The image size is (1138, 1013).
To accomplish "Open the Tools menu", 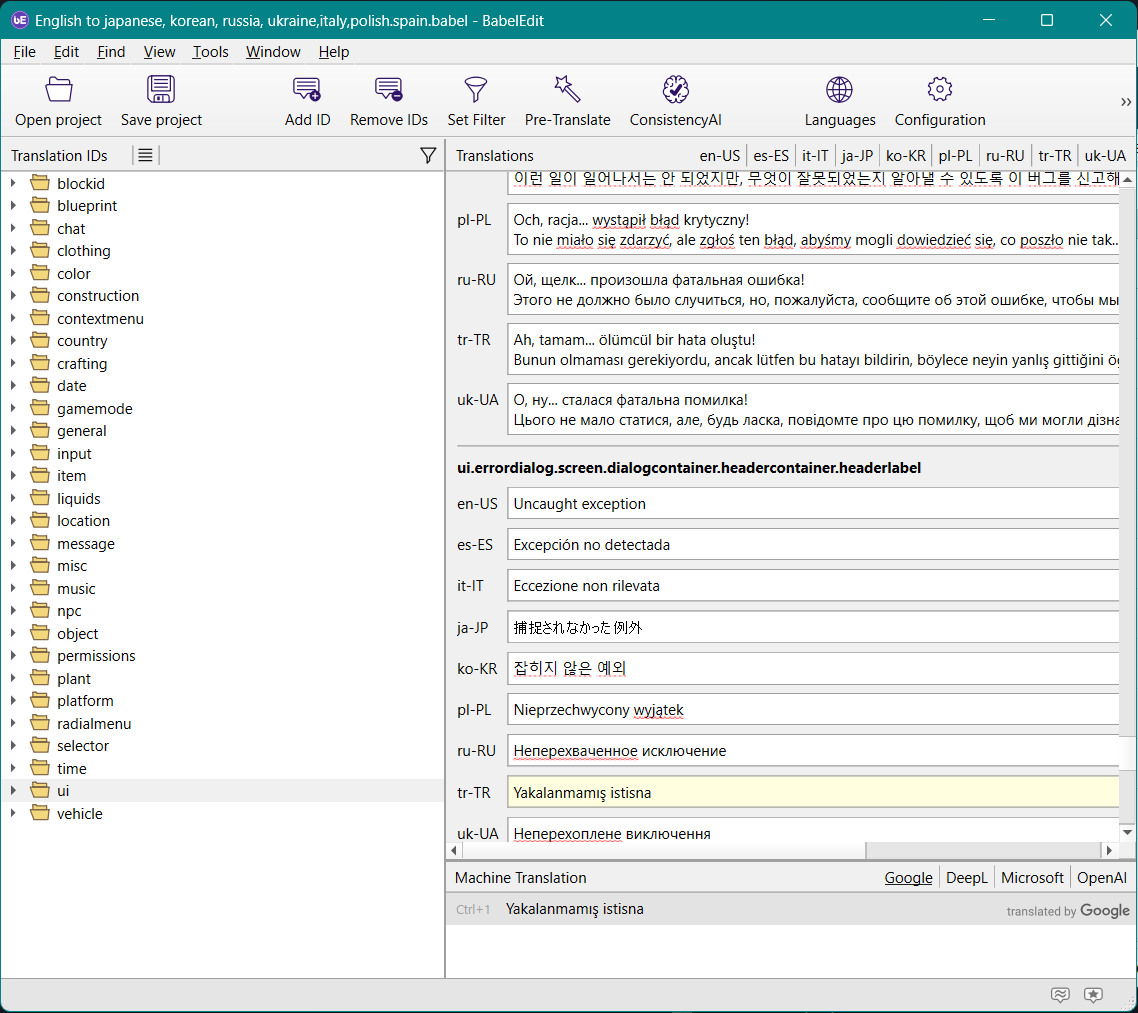I will click(x=210, y=52).
